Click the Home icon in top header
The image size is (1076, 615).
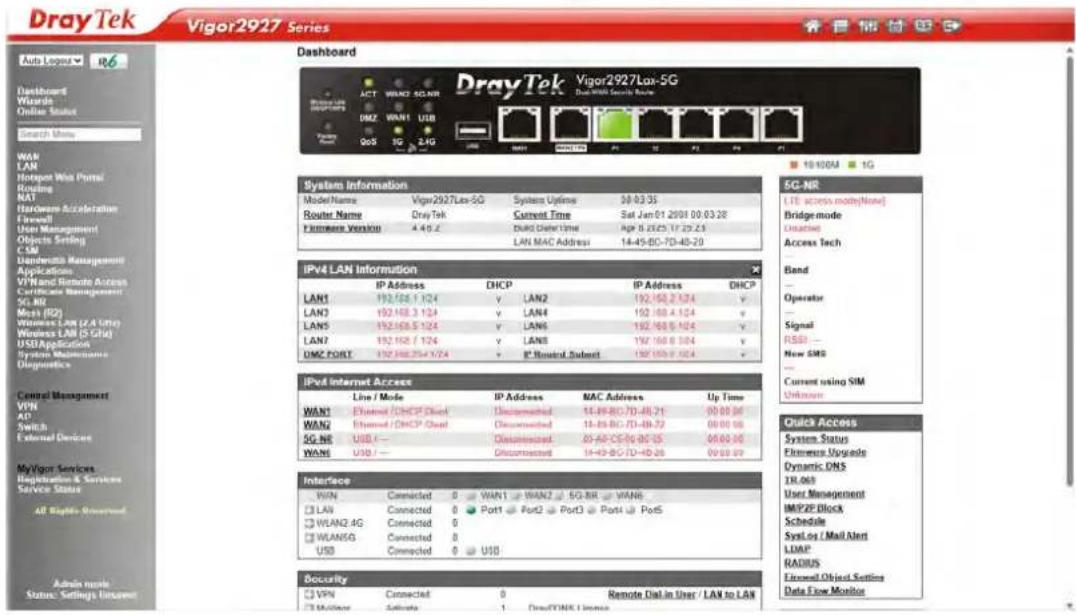(812, 26)
